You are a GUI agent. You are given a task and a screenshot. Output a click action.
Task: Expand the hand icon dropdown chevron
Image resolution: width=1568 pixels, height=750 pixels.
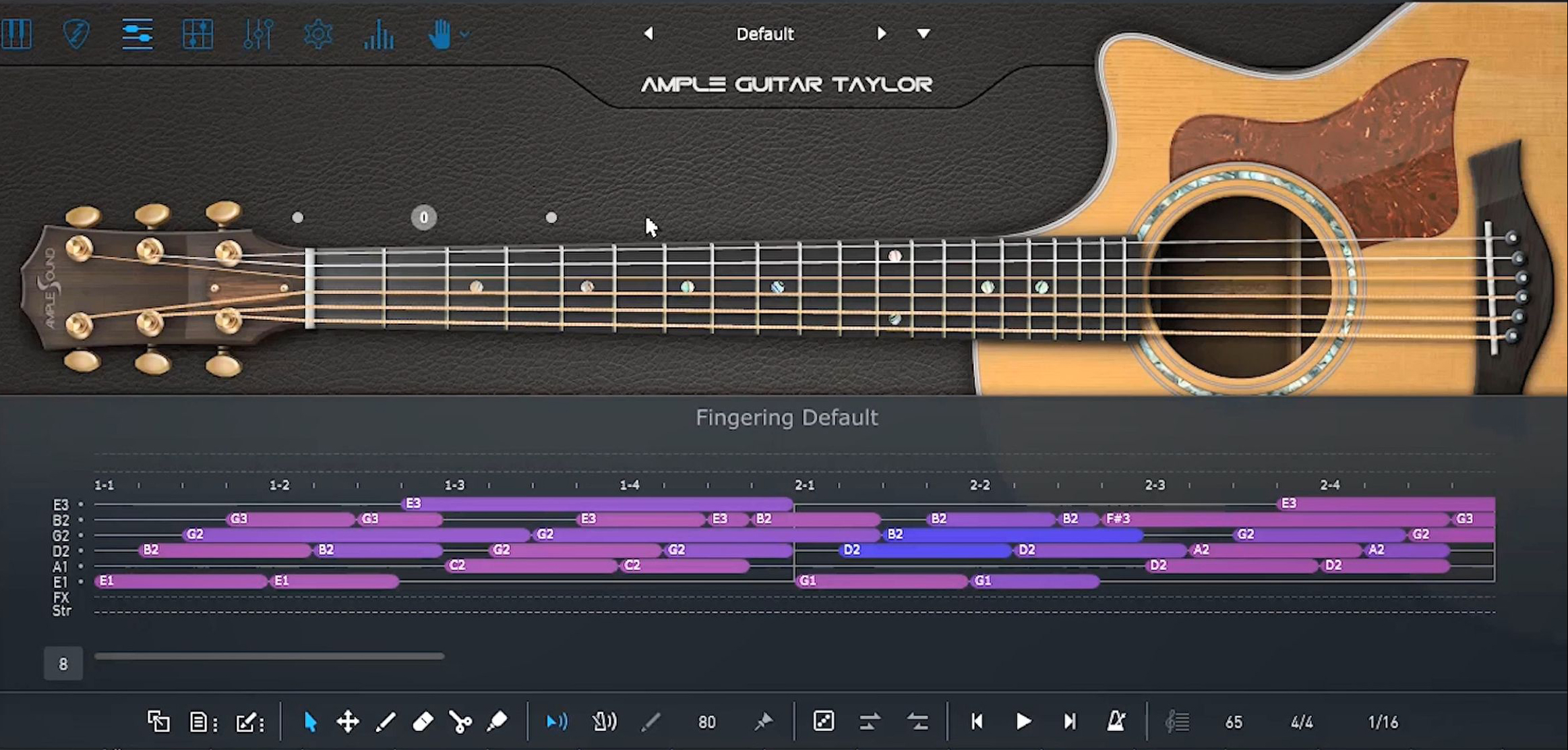(x=465, y=34)
